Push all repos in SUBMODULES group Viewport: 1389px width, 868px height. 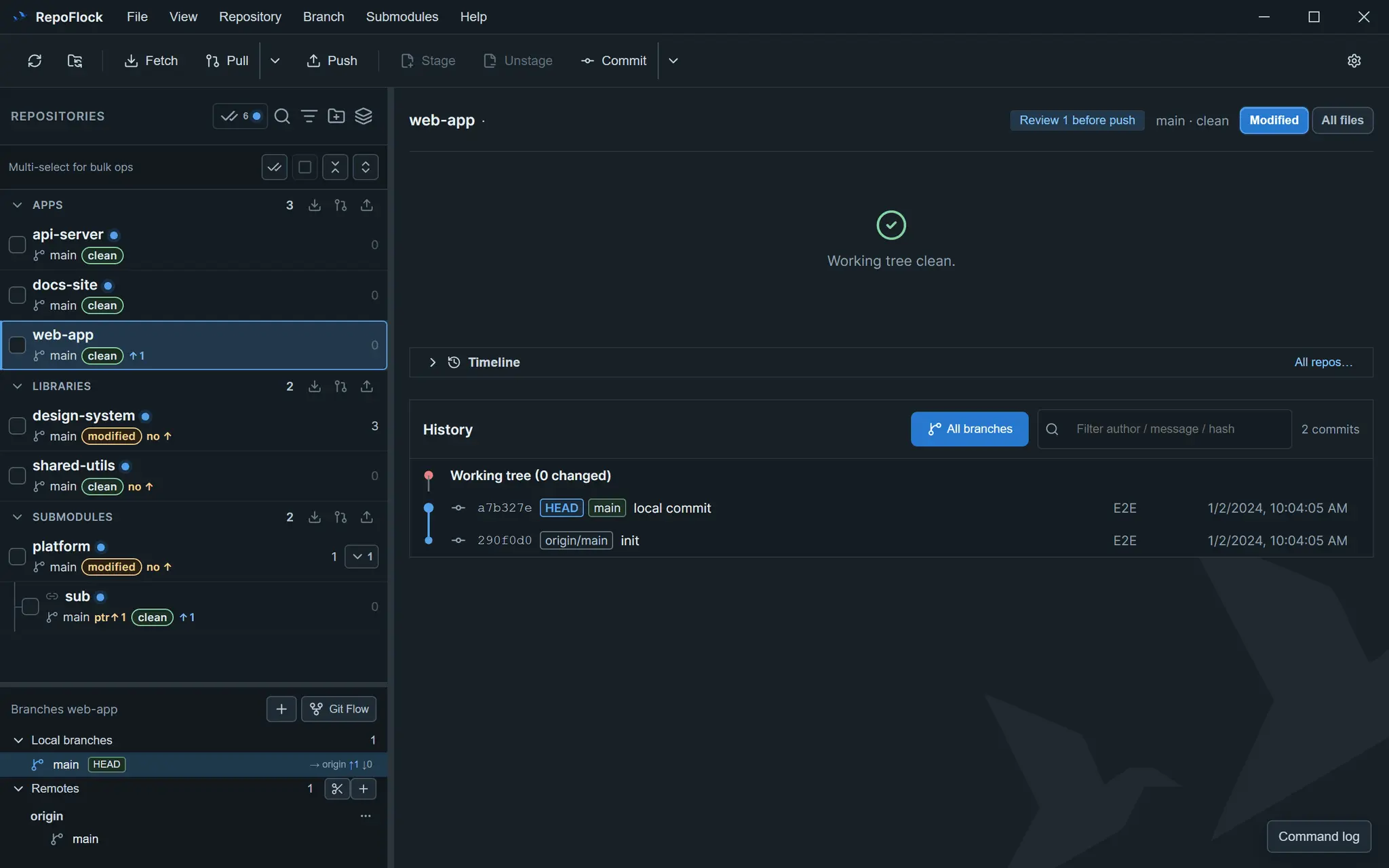click(366, 517)
